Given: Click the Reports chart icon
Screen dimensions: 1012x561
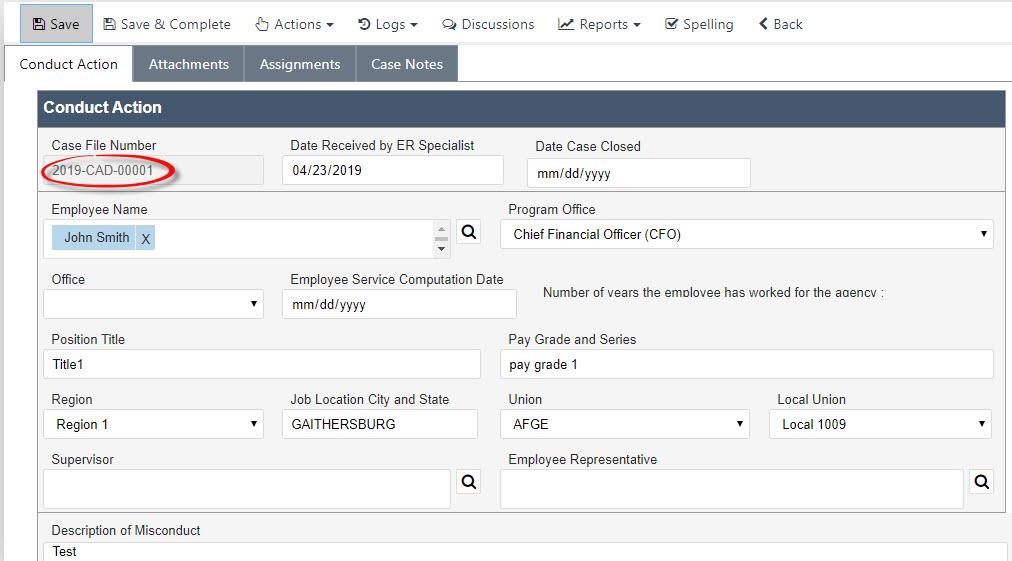Looking at the screenshot, I should (566, 24).
